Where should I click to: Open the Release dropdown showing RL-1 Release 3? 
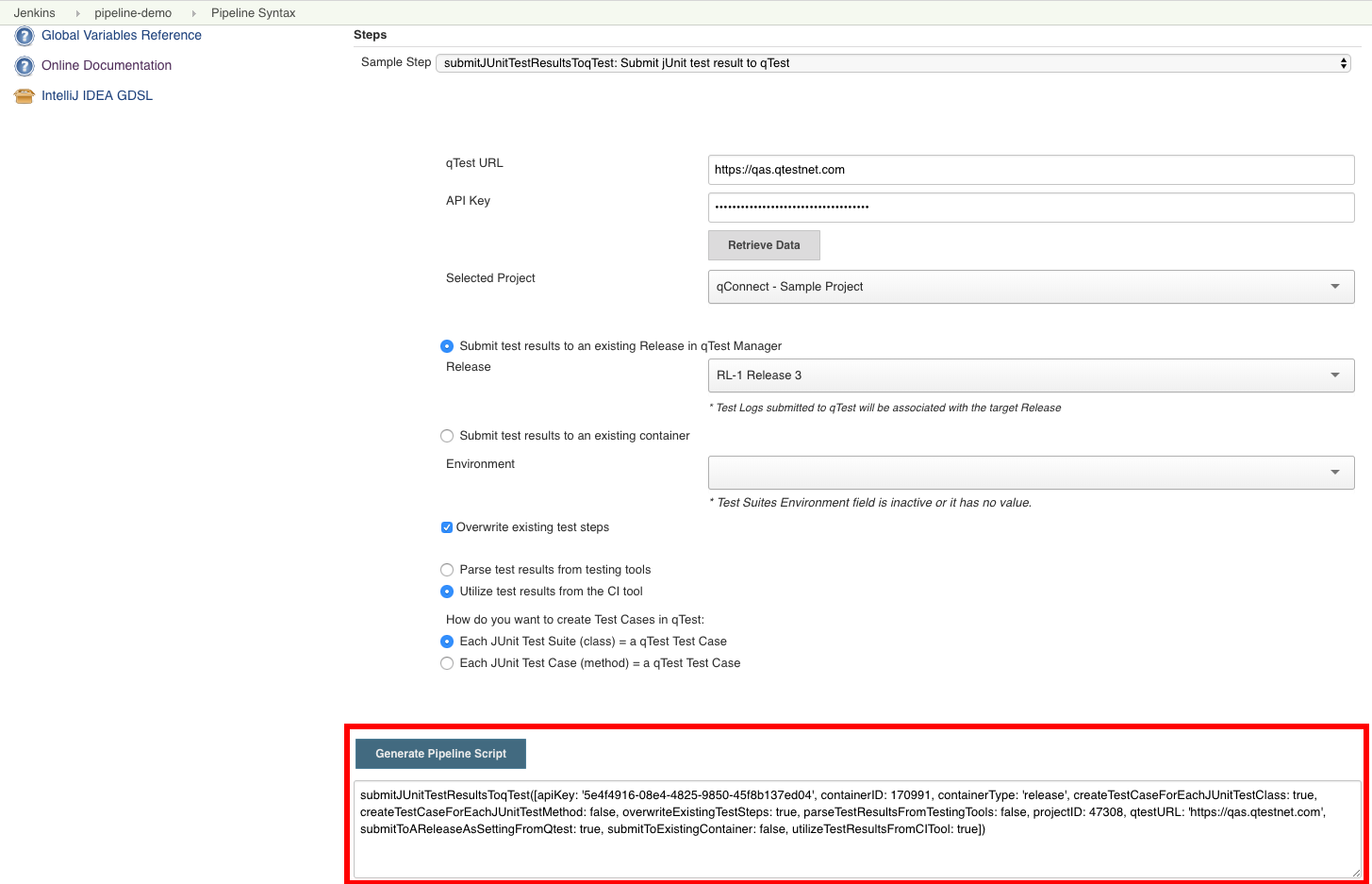point(1030,375)
